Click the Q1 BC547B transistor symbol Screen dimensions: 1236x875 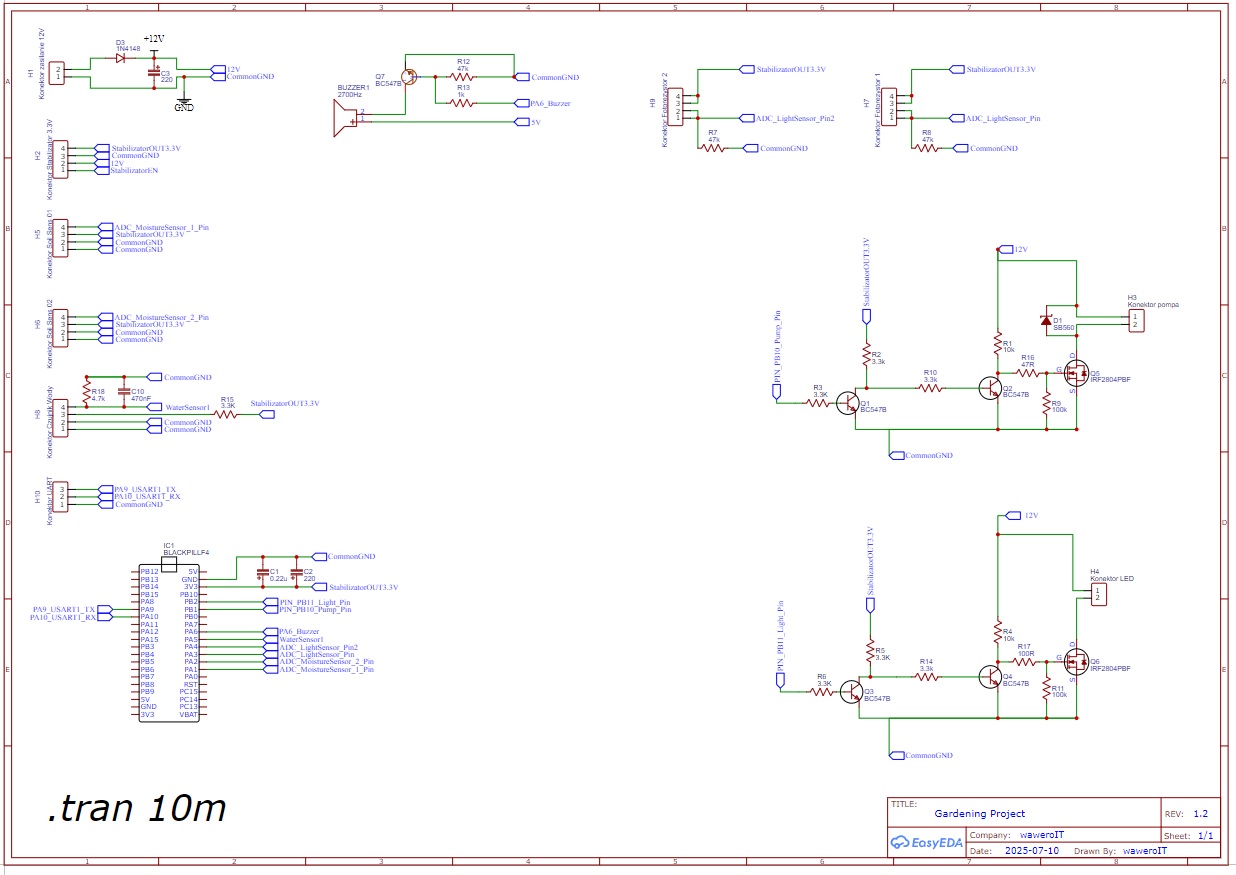(x=848, y=403)
